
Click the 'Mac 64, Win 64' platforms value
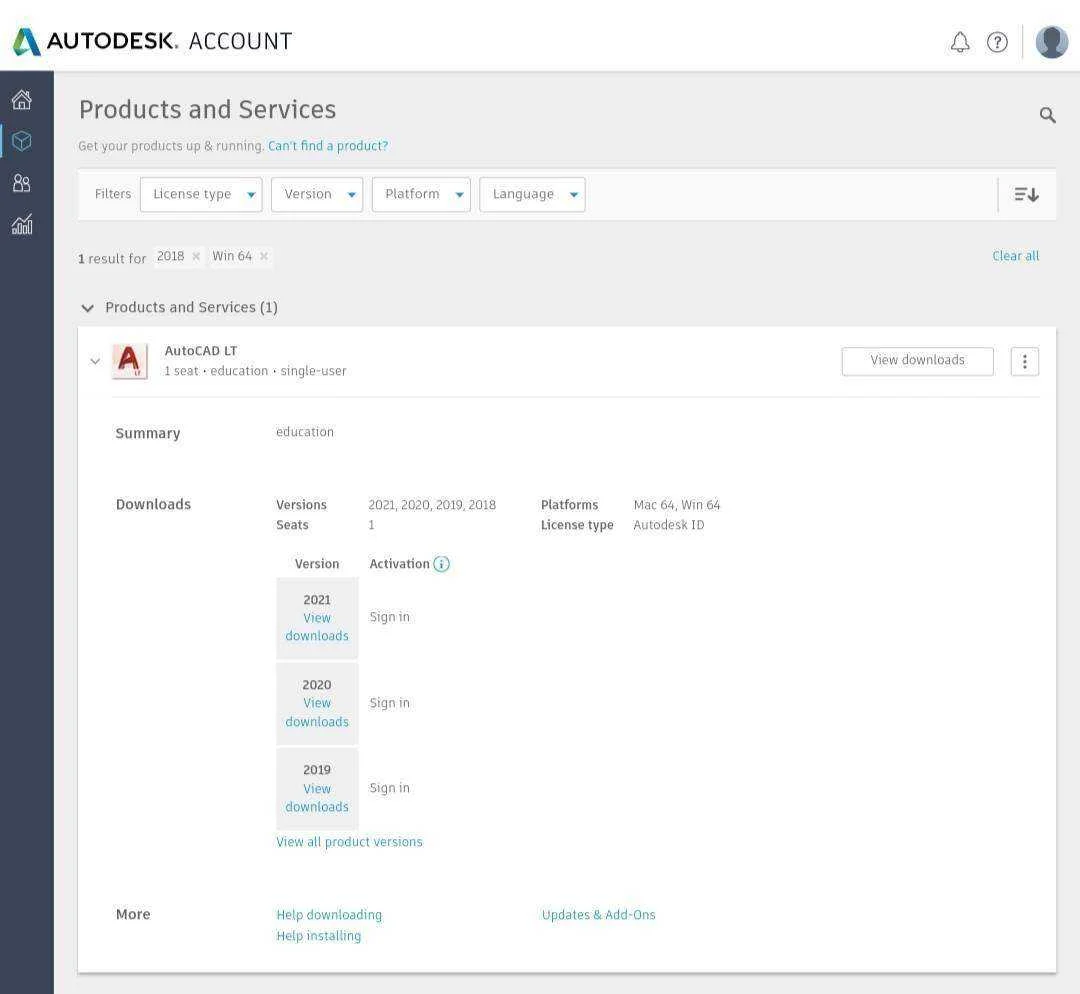tap(676, 505)
